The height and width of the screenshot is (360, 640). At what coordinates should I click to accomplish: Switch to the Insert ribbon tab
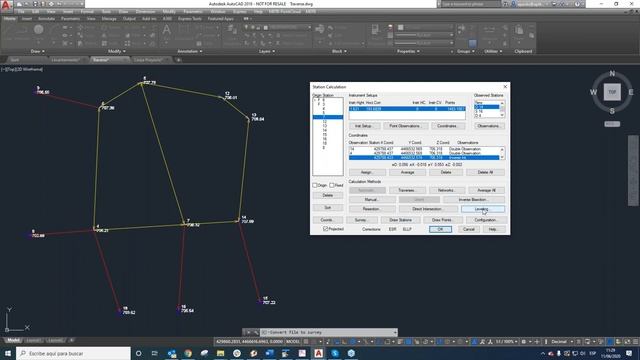pyautogui.click(x=27, y=18)
